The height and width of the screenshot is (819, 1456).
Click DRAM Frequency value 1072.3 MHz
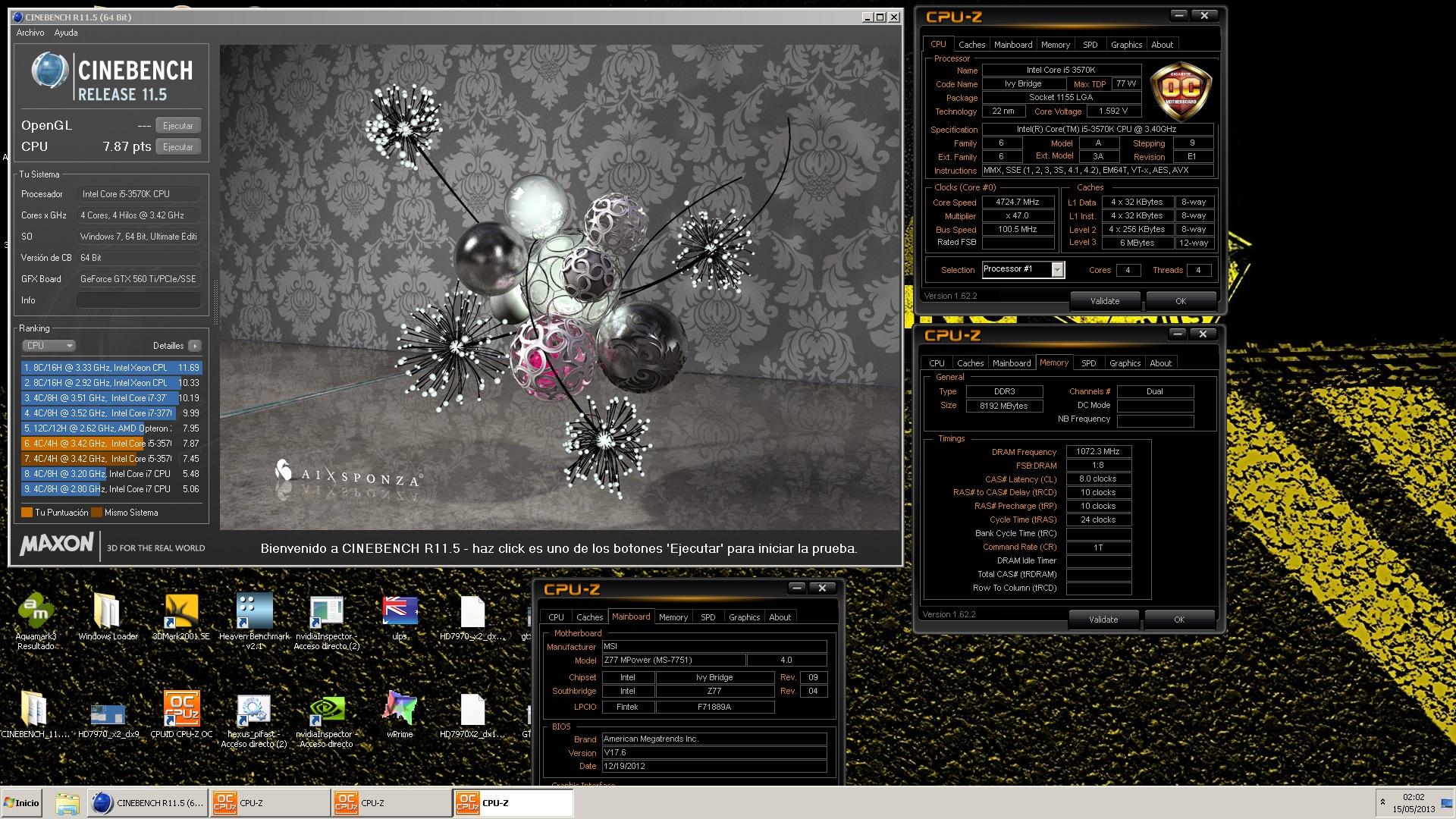(1098, 451)
